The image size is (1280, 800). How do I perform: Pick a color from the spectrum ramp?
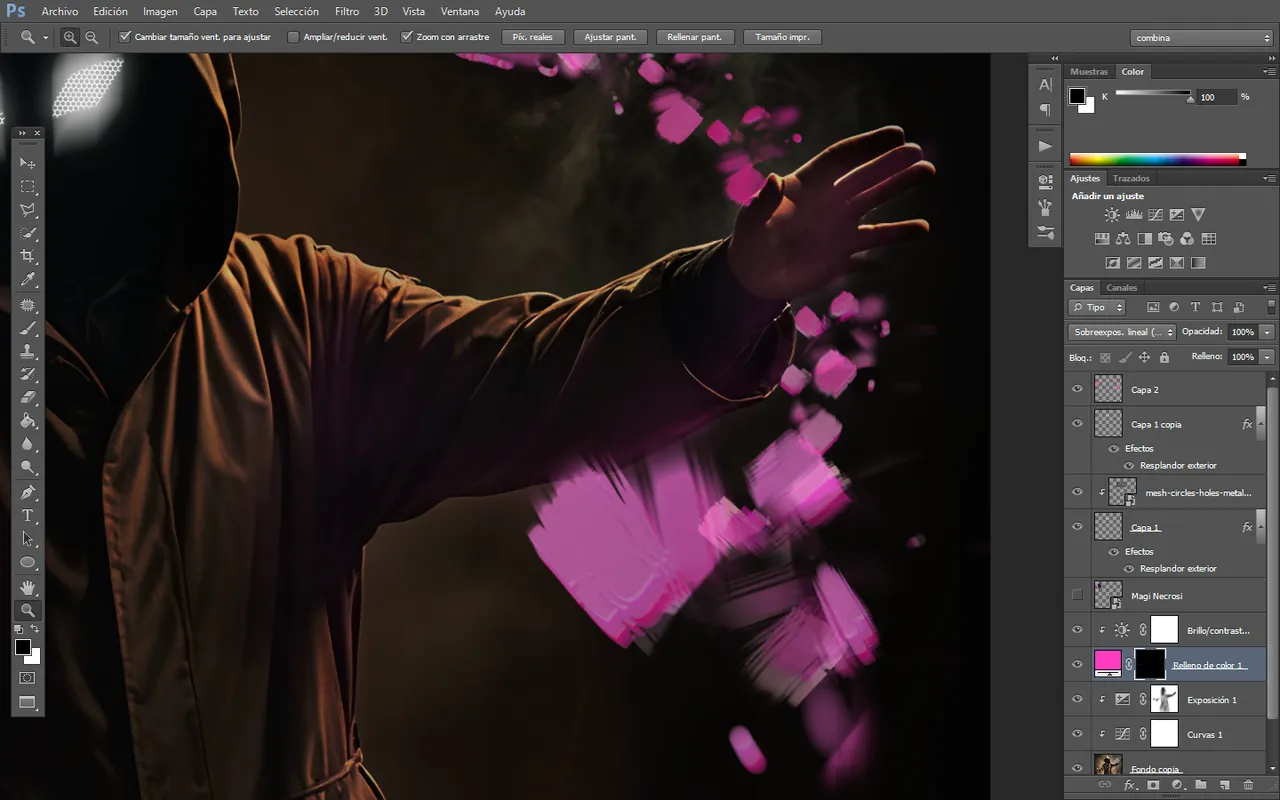point(1157,159)
